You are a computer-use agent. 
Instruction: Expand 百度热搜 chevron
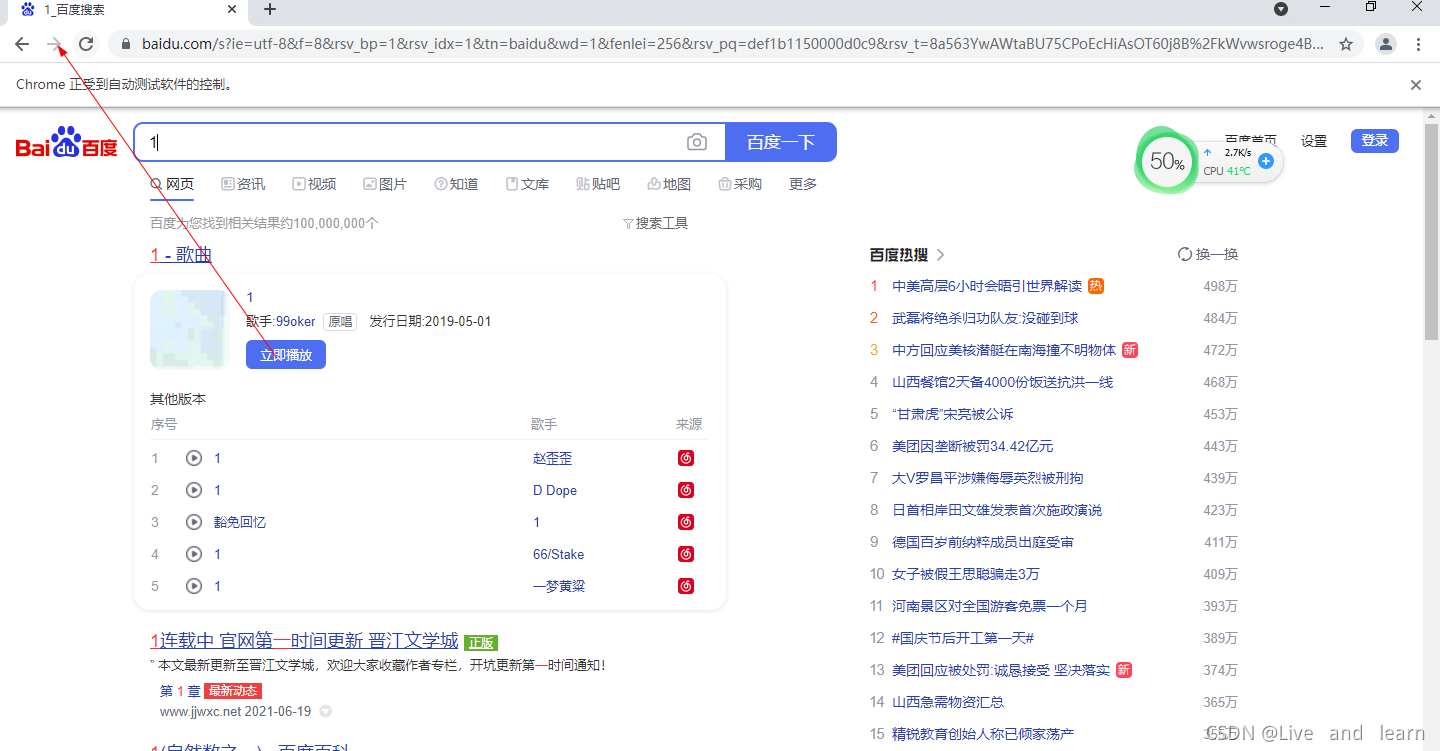click(x=940, y=255)
